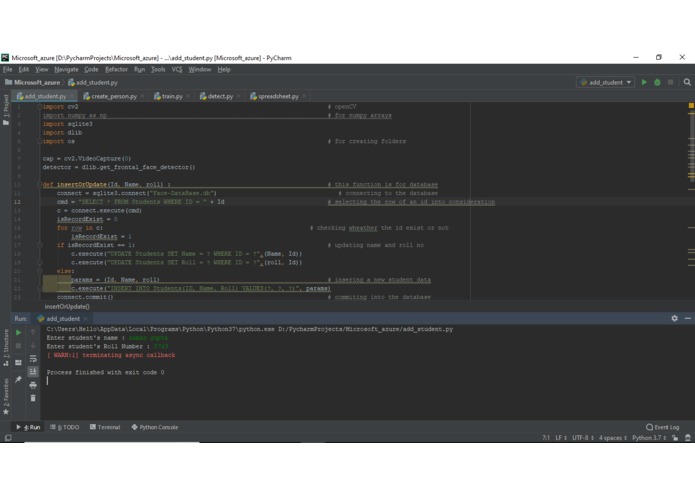The width and height of the screenshot is (695, 494).
Task: Change file encoding UTF-8 in status bar
Action: point(583,438)
